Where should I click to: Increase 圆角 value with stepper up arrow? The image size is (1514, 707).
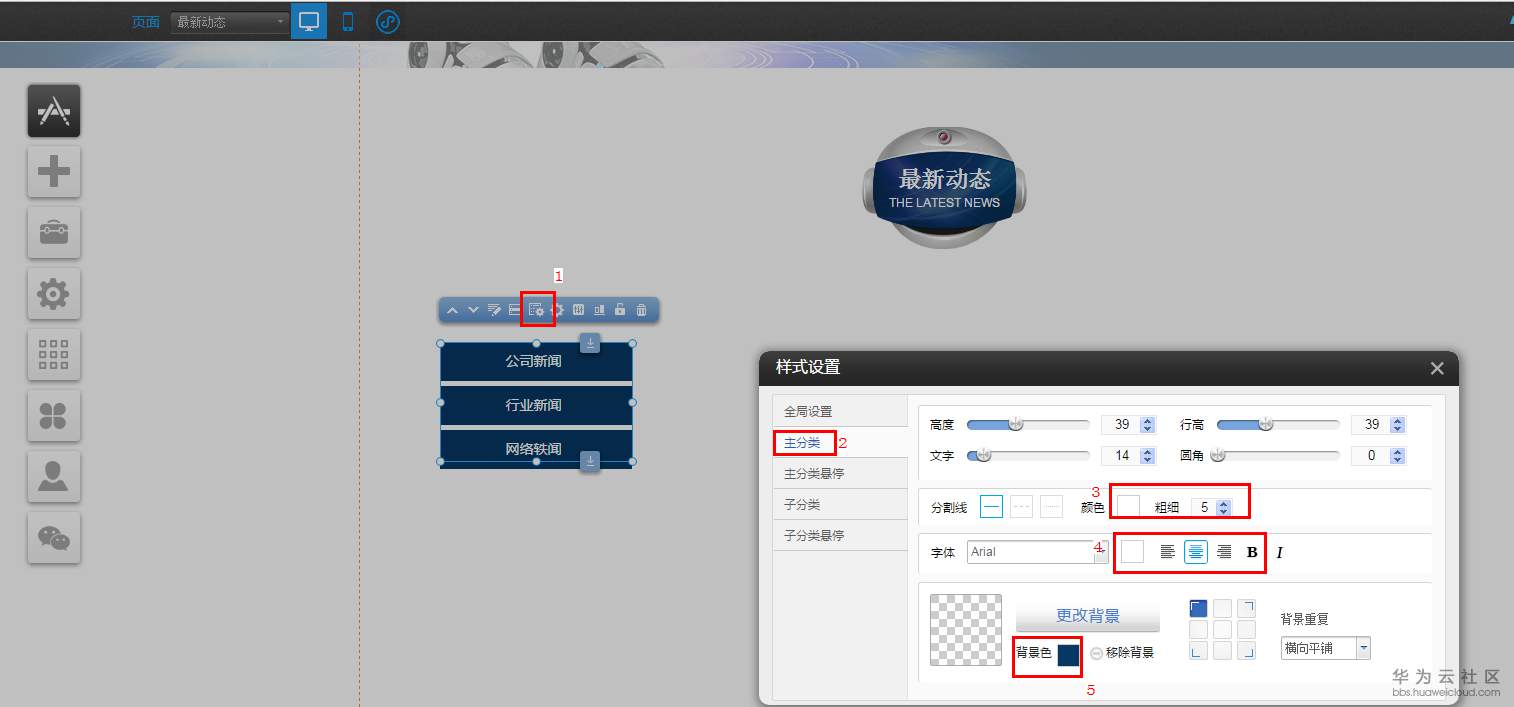click(x=1398, y=452)
